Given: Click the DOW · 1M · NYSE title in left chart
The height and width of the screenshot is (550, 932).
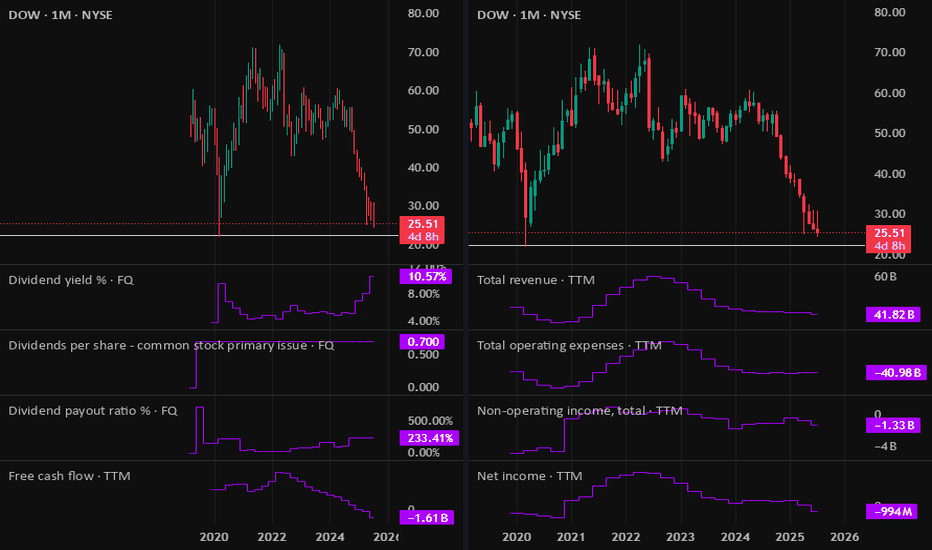Looking at the screenshot, I should [x=60, y=15].
